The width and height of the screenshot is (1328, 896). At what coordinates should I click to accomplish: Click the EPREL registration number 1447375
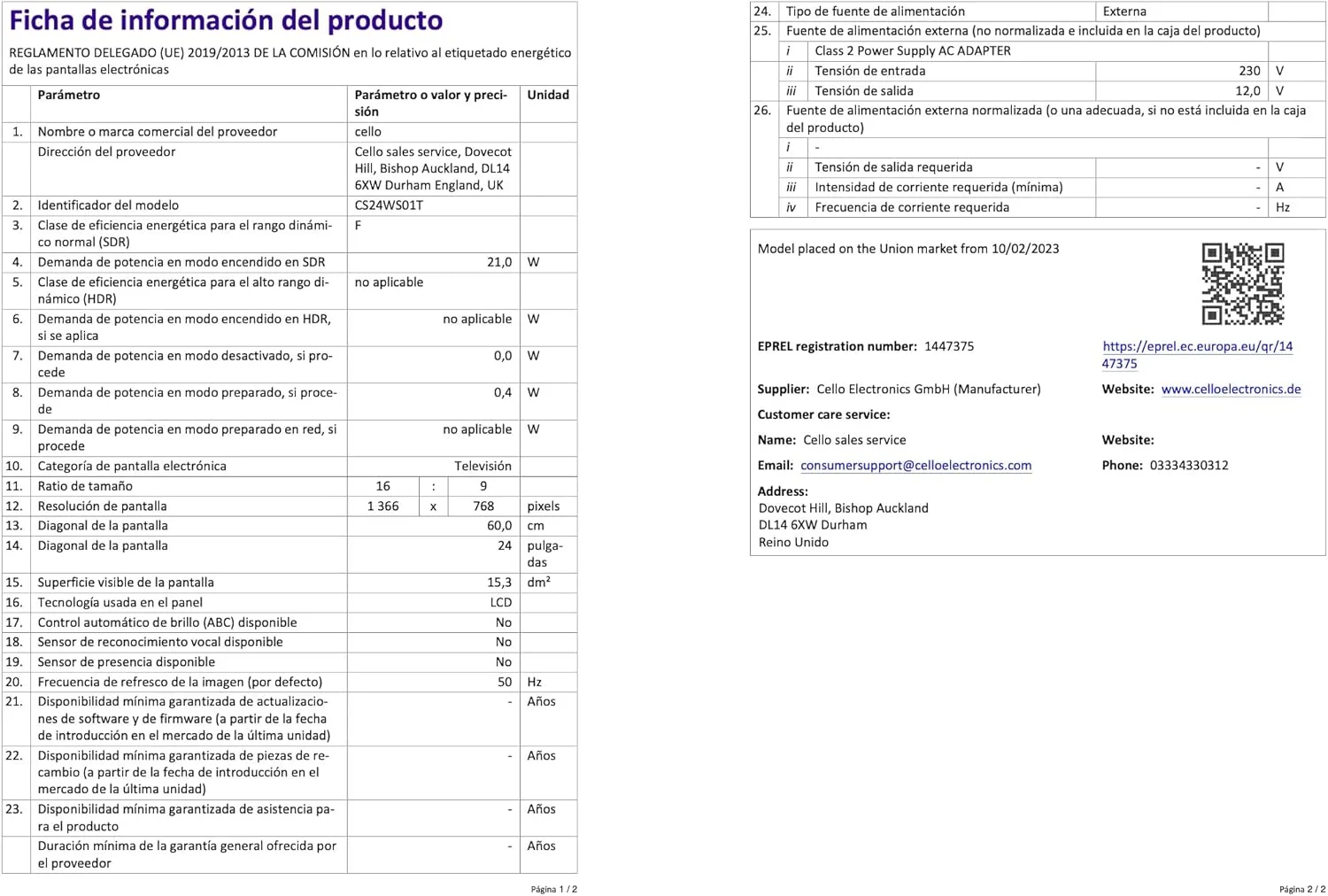pos(949,347)
